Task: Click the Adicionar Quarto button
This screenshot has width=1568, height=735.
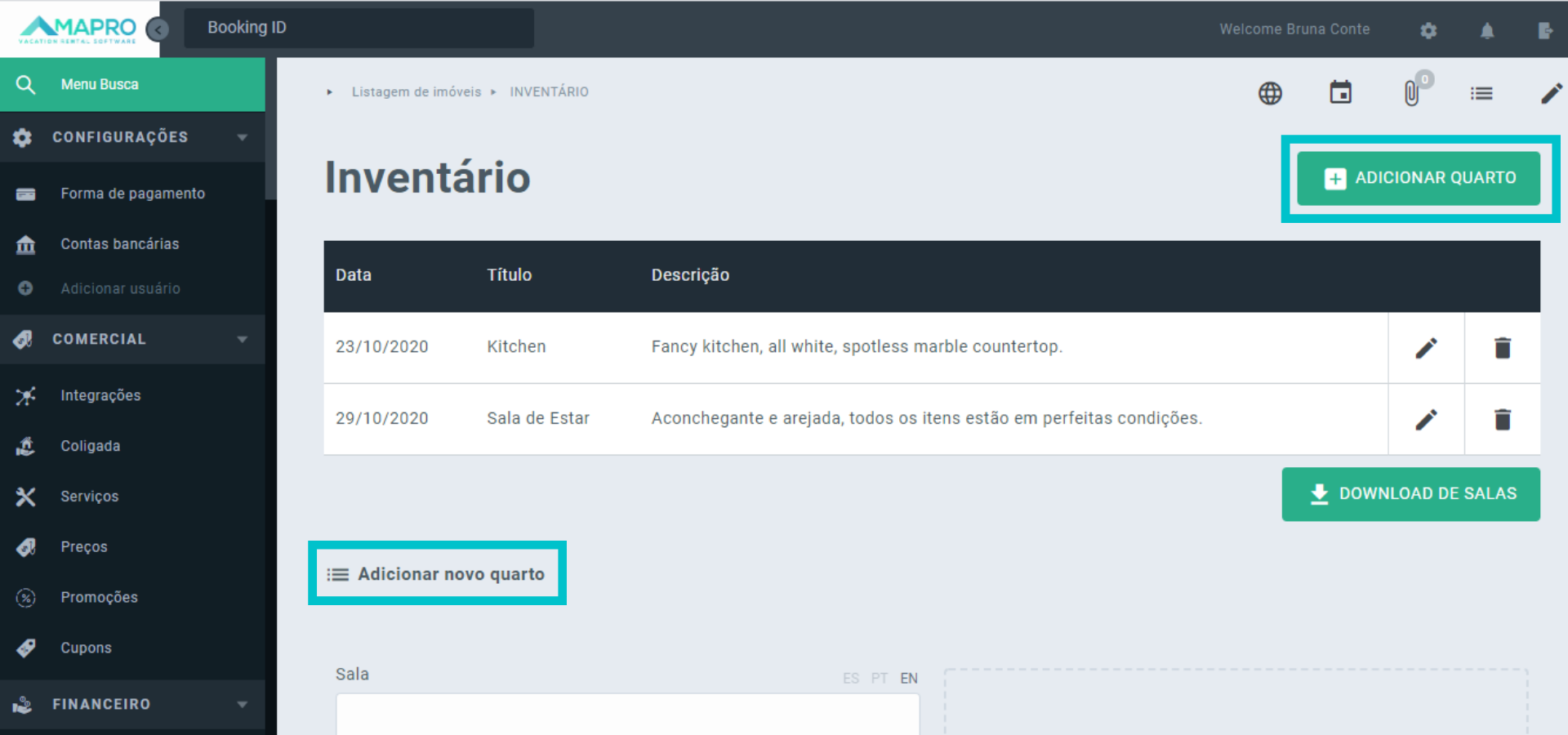Action: tap(1419, 178)
